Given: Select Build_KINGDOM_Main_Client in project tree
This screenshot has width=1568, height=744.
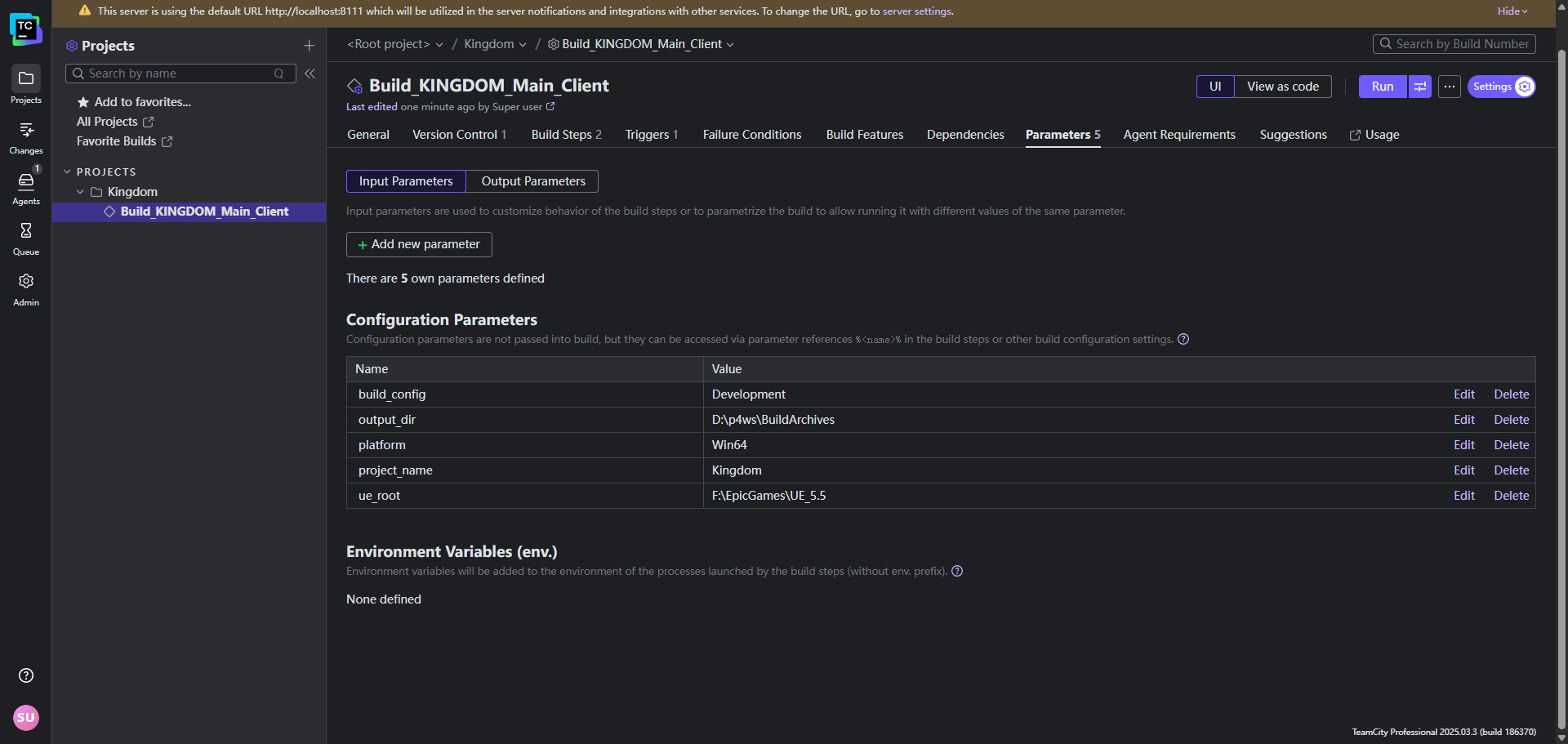Looking at the screenshot, I should pyautogui.click(x=189, y=212).
